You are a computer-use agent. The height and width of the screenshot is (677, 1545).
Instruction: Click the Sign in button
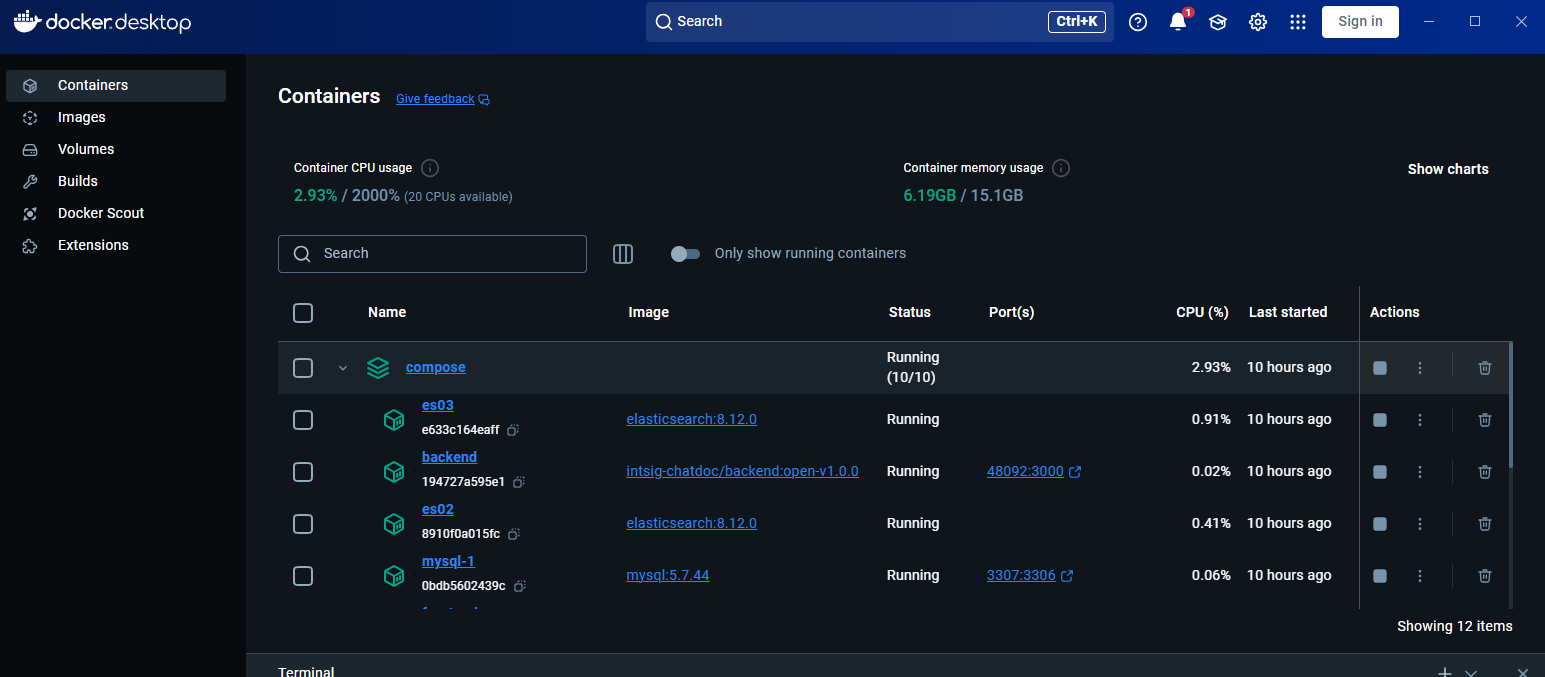pos(1360,22)
